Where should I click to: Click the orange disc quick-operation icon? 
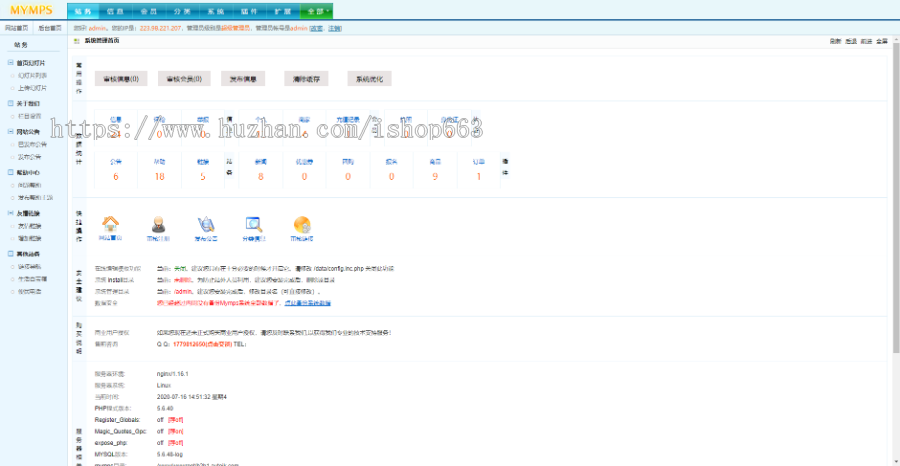(301, 225)
